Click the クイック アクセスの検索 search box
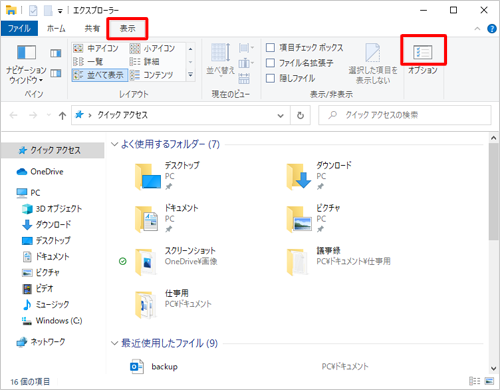Viewport: 500px width, 390px height. (405, 115)
